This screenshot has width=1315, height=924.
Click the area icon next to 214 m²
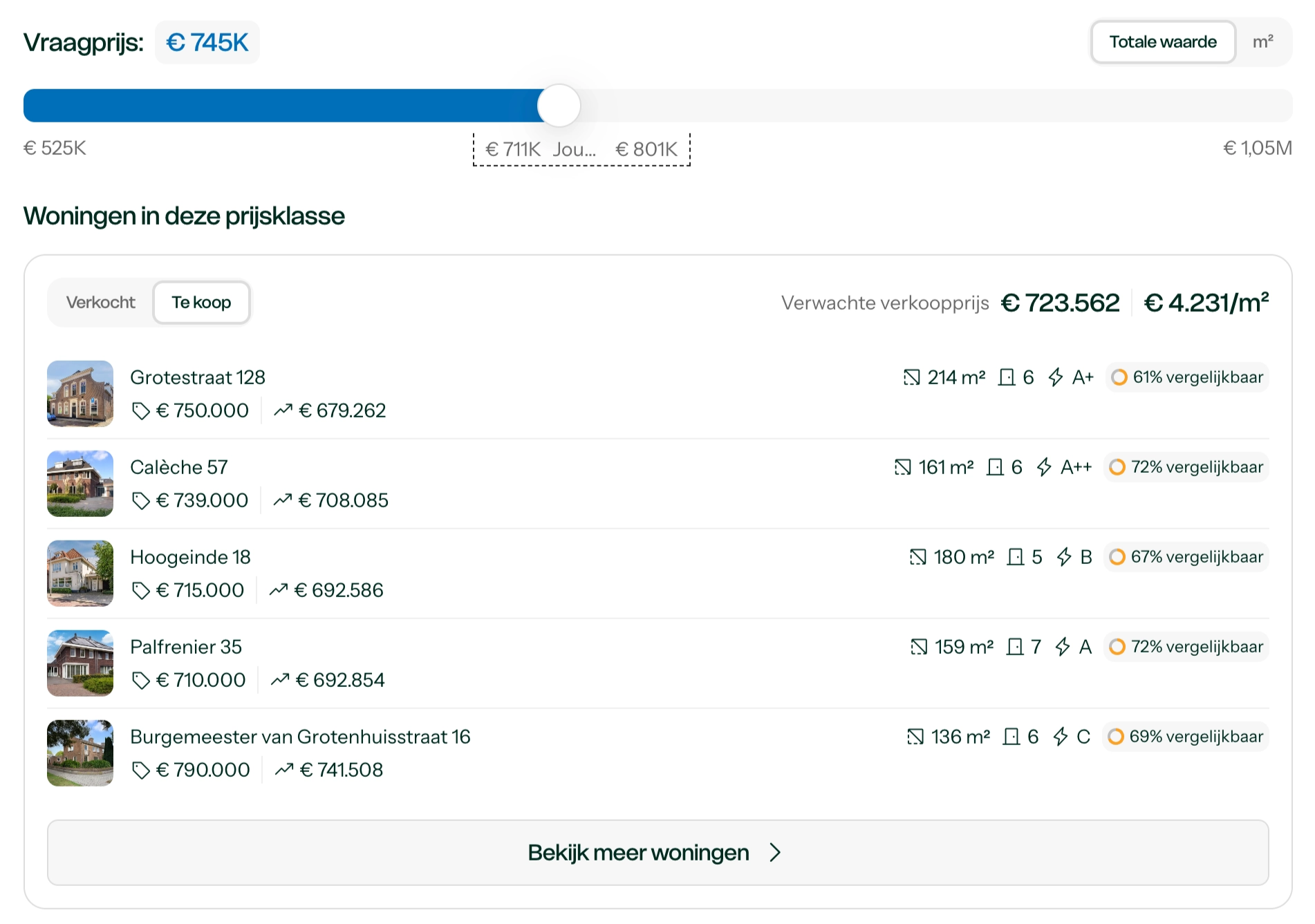pos(912,377)
